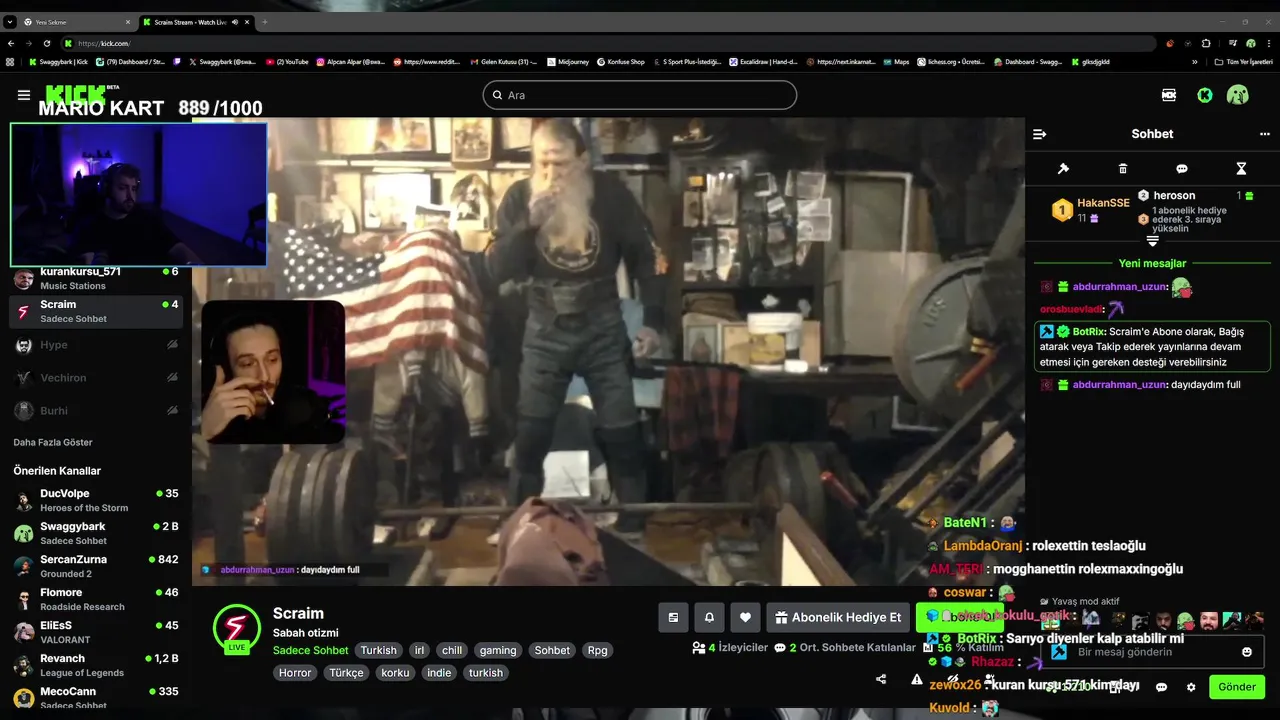Open the user avatar in top bar

click(1238, 95)
